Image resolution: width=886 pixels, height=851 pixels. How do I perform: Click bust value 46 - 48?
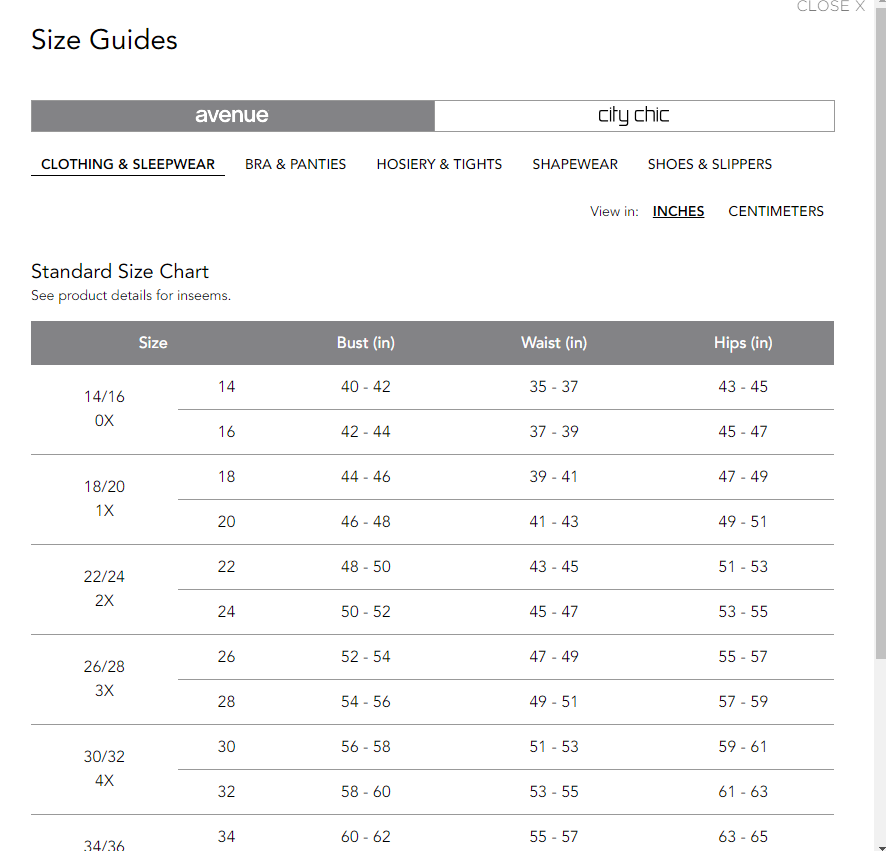coord(366,522)
